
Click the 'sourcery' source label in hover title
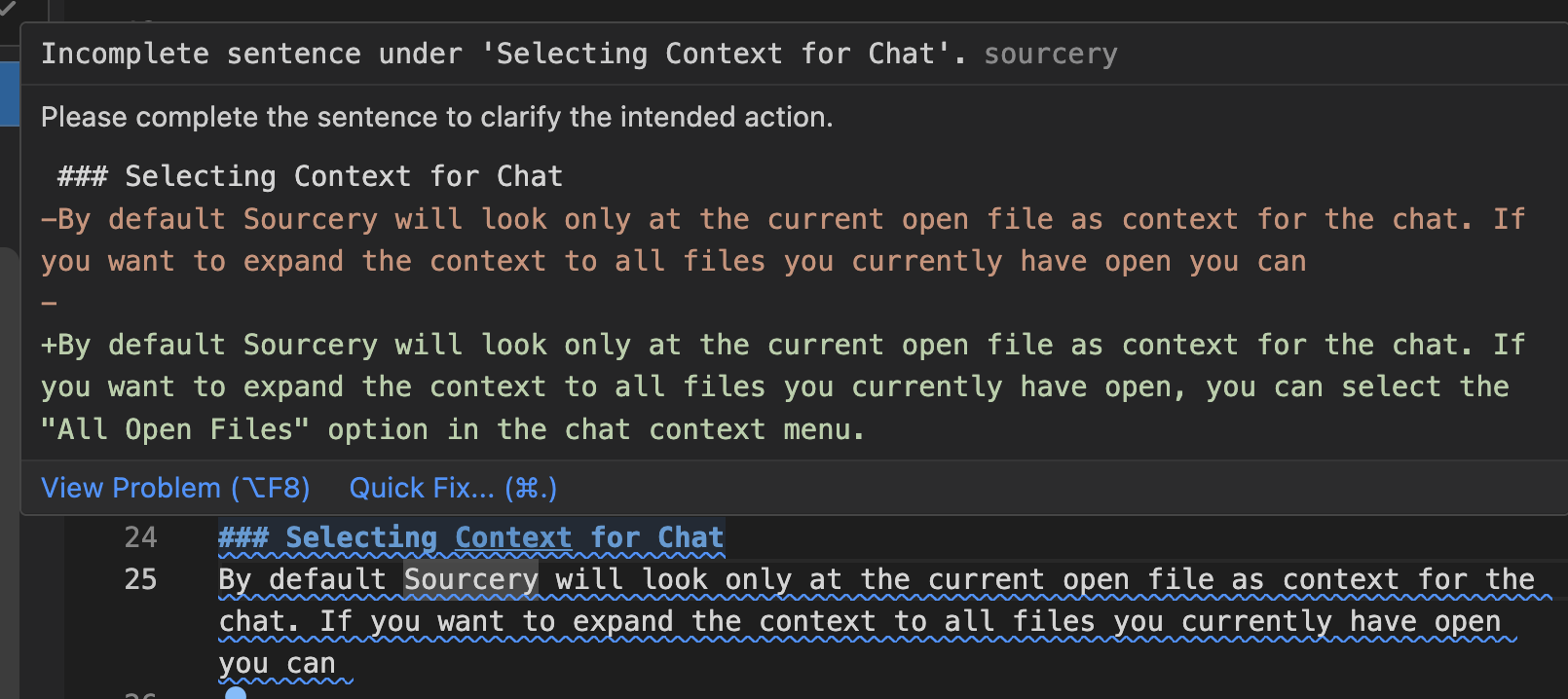(x=1050, y=54)
